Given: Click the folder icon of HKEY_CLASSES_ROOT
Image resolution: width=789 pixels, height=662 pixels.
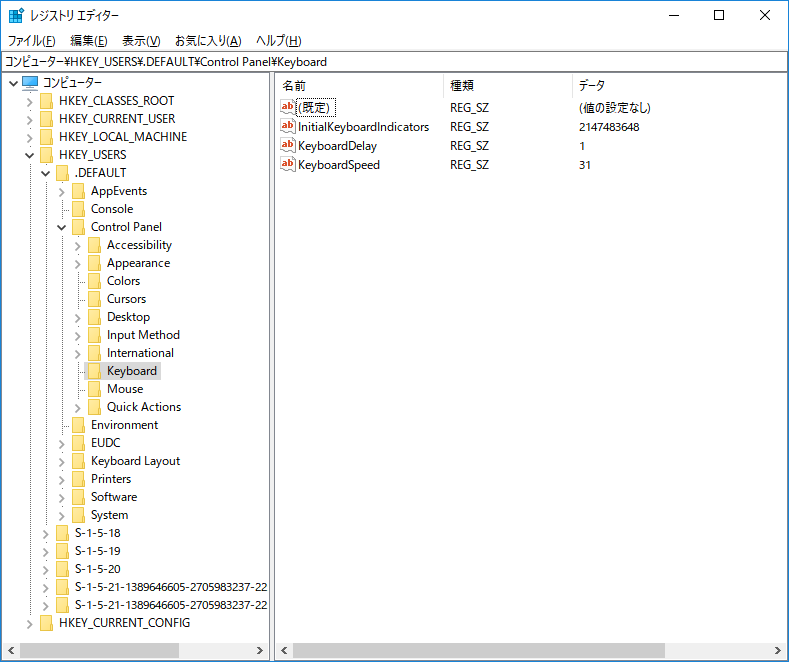Looking at the screenshot, I should (x=46, y=101).
